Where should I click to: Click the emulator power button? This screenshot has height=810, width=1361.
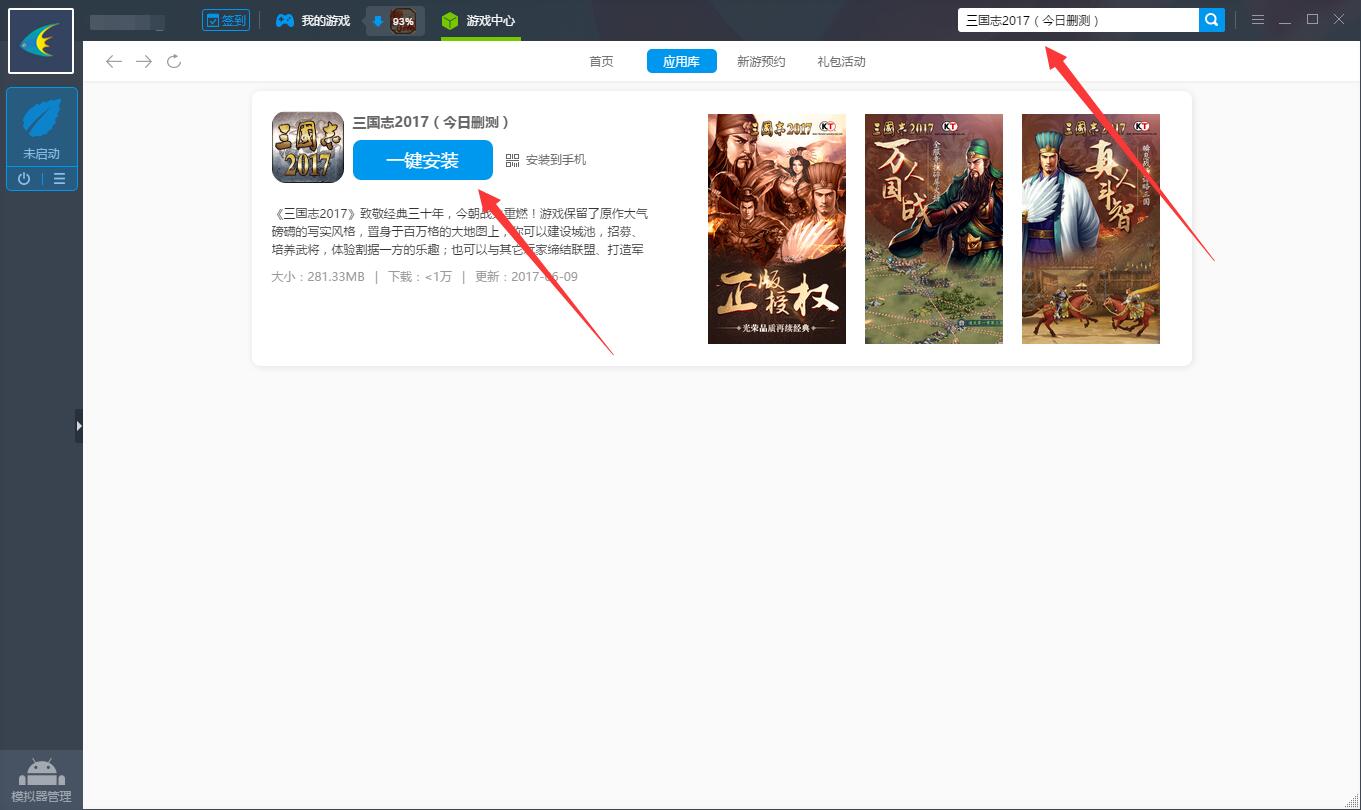tap(24, 179)
